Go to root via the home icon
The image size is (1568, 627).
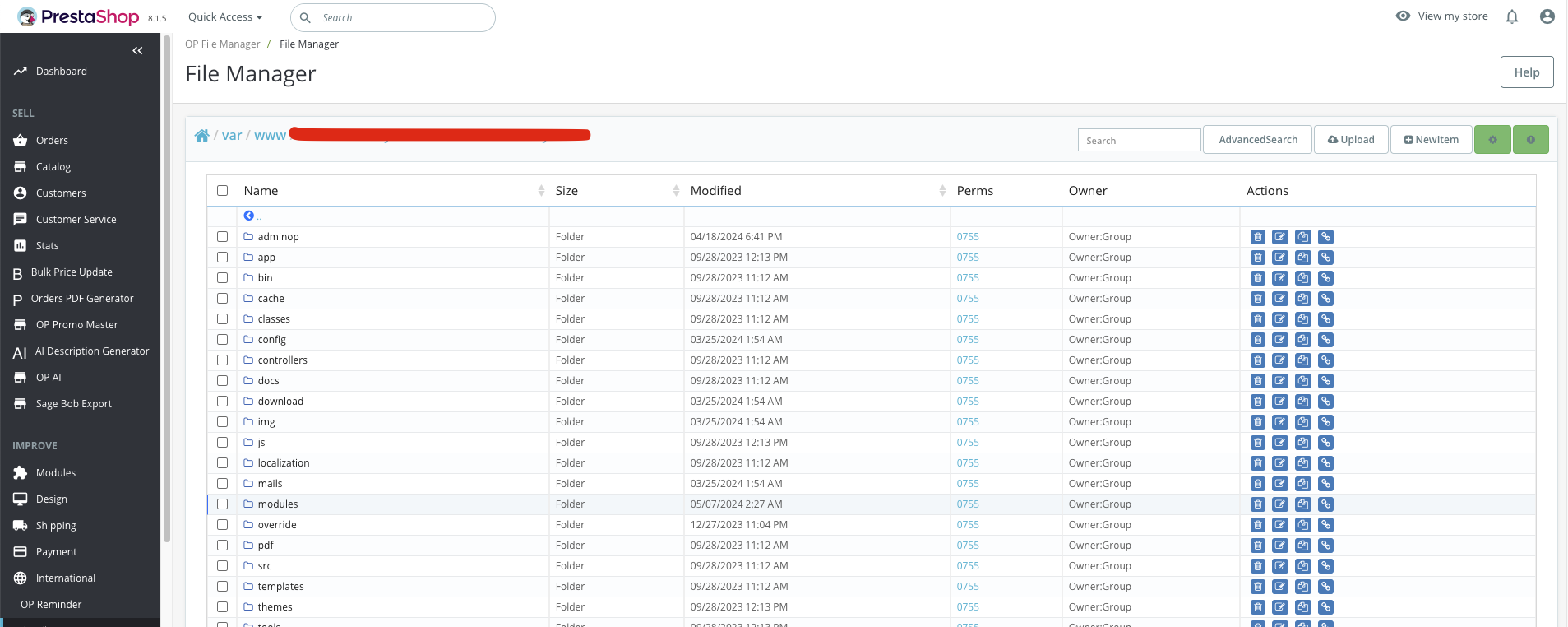pyautogui.click(x=201, y=136)
